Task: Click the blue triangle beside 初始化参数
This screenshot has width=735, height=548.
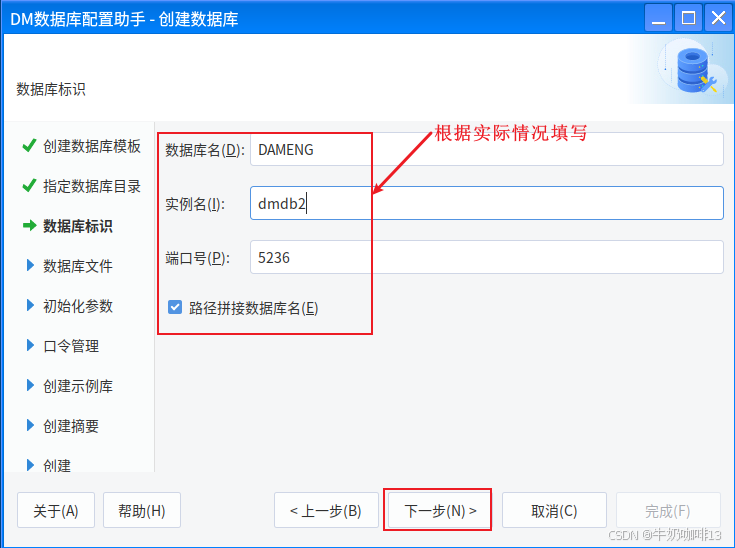Action: click(x=30, y=305)
